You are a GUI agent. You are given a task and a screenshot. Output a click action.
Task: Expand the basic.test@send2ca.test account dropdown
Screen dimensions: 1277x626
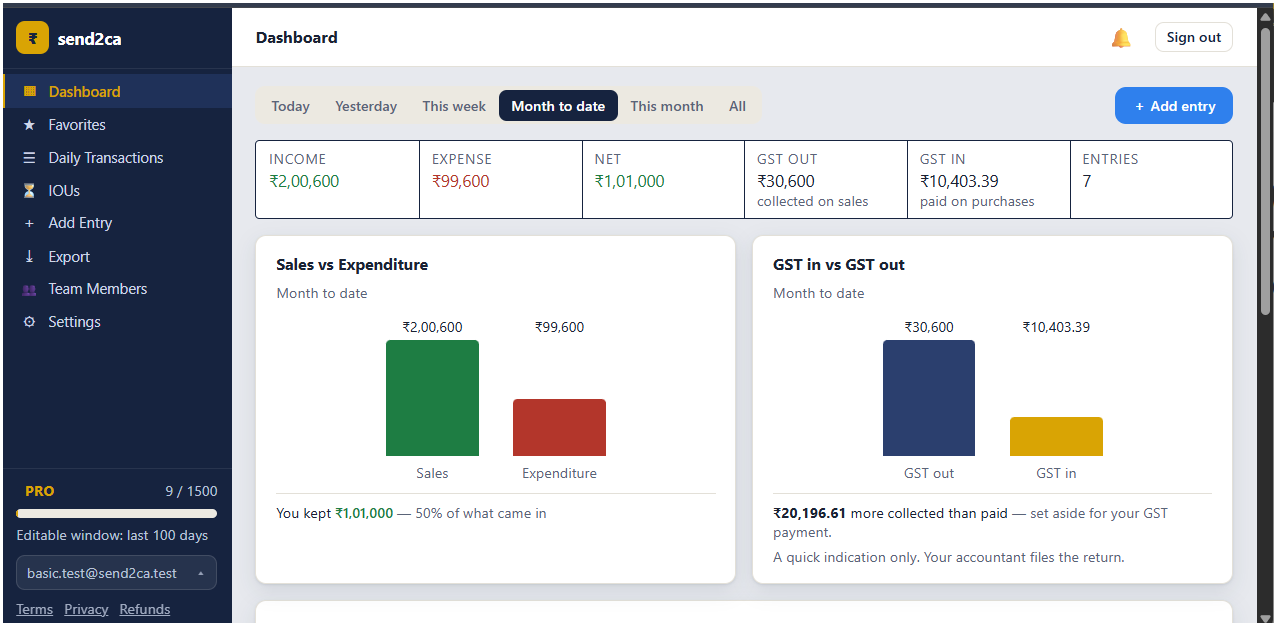click(116, 573)
